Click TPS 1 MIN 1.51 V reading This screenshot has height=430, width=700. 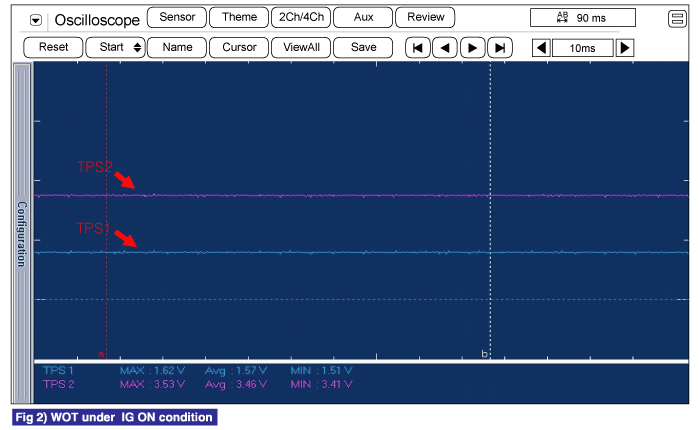(x=321, y=370)
